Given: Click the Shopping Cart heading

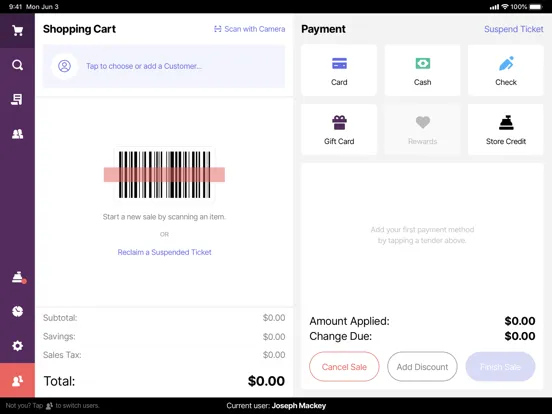Looking at the screenshot, I should tap(79, 29).
